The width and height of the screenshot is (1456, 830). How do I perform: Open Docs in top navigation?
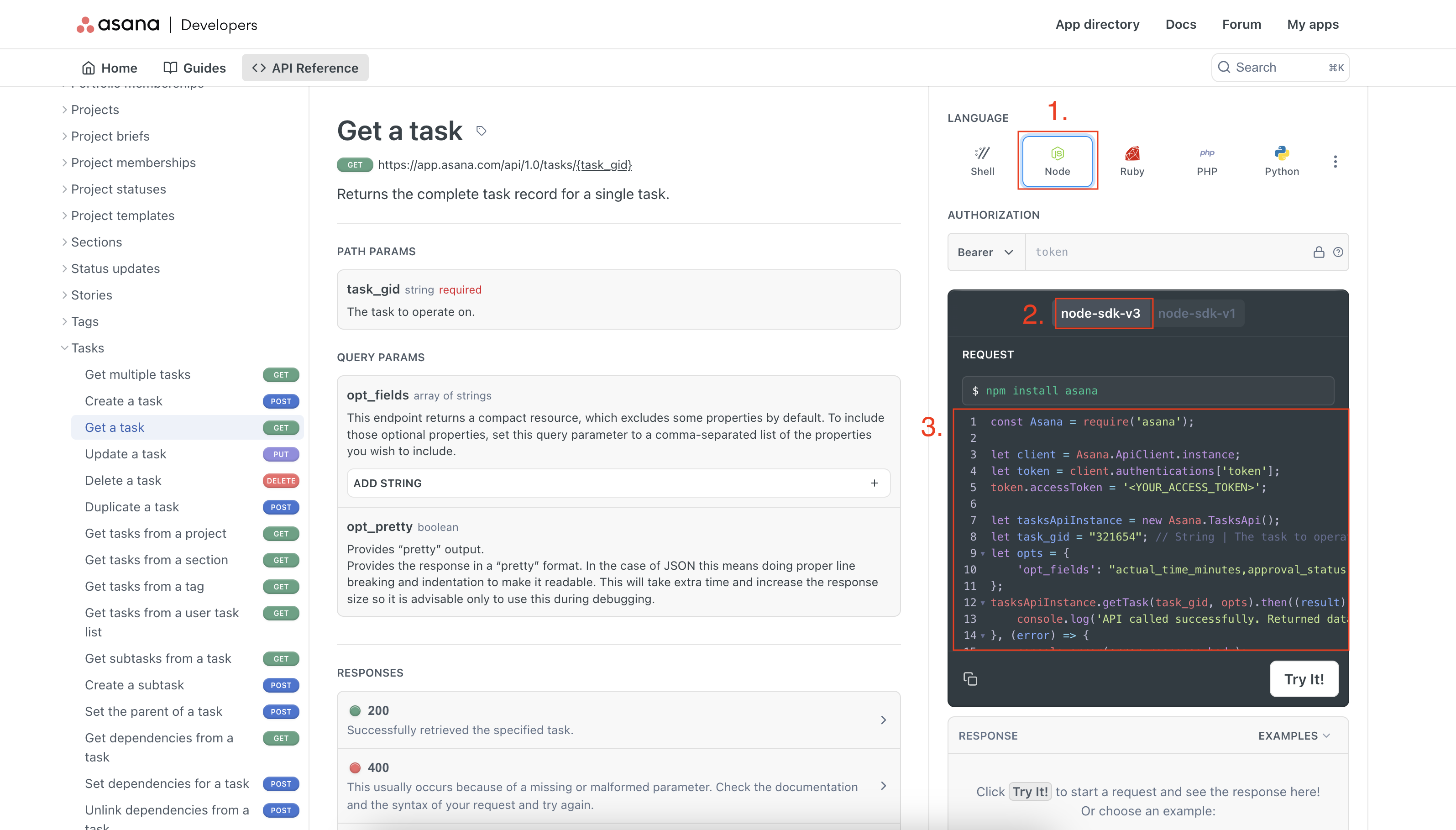1180,25
